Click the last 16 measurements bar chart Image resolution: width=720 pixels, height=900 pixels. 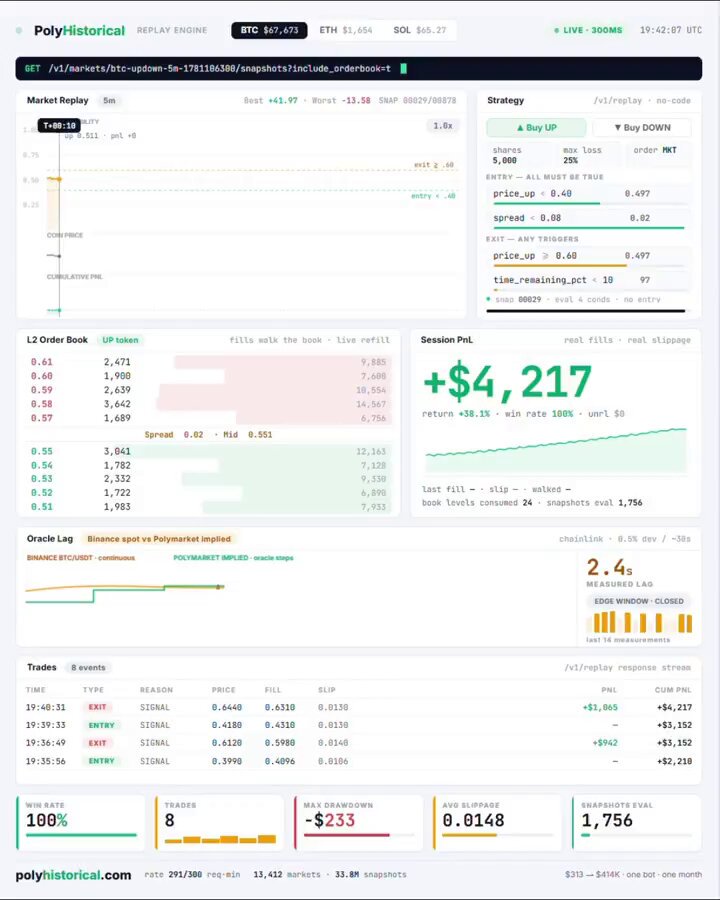click(639, 622)
